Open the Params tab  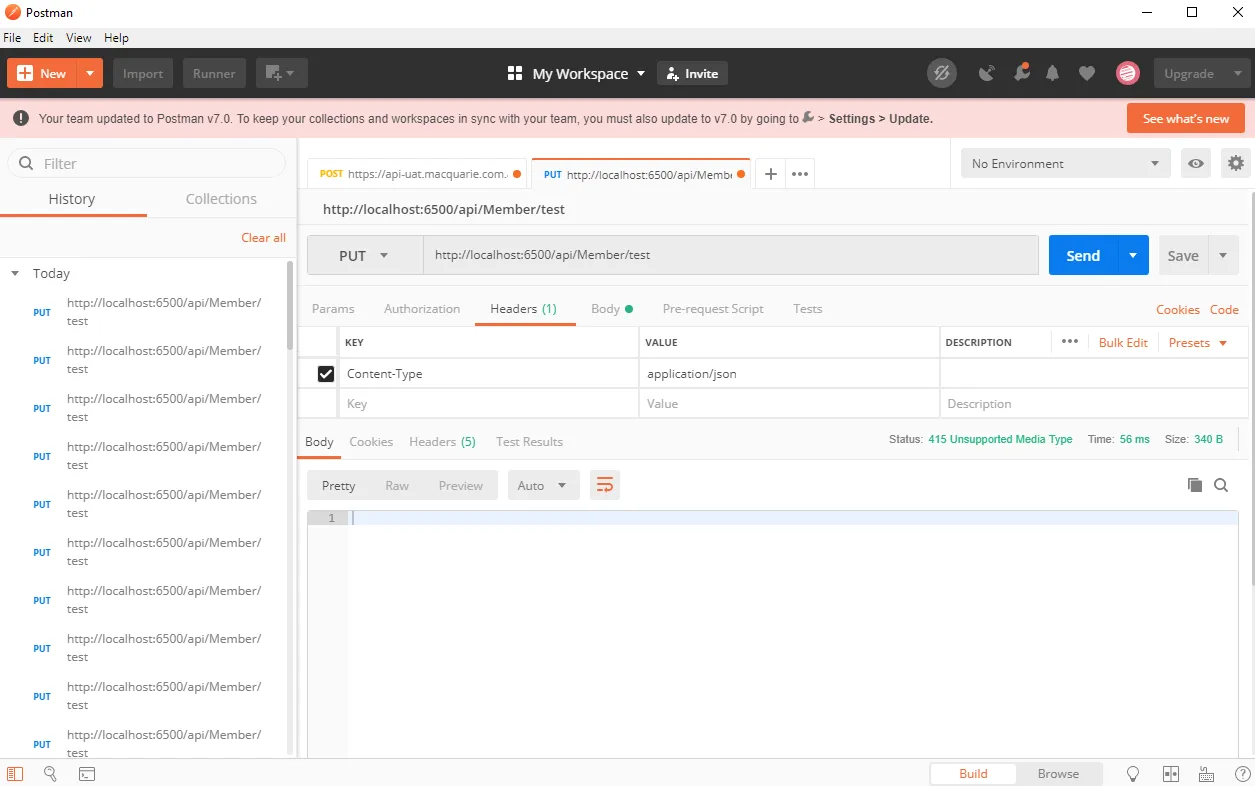333,309
